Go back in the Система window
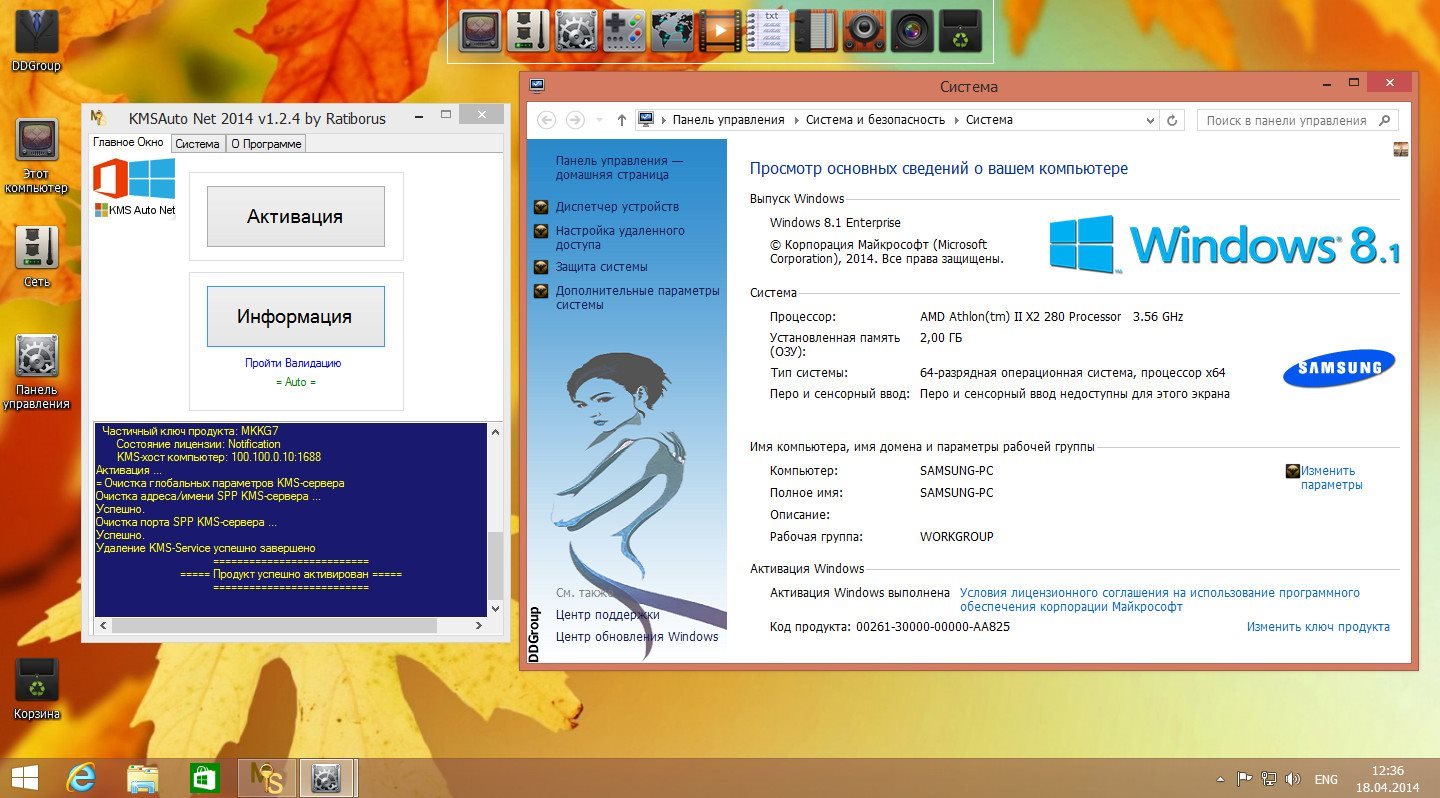The height and width of the screenshot is (798, 1440). pos(546,120)
